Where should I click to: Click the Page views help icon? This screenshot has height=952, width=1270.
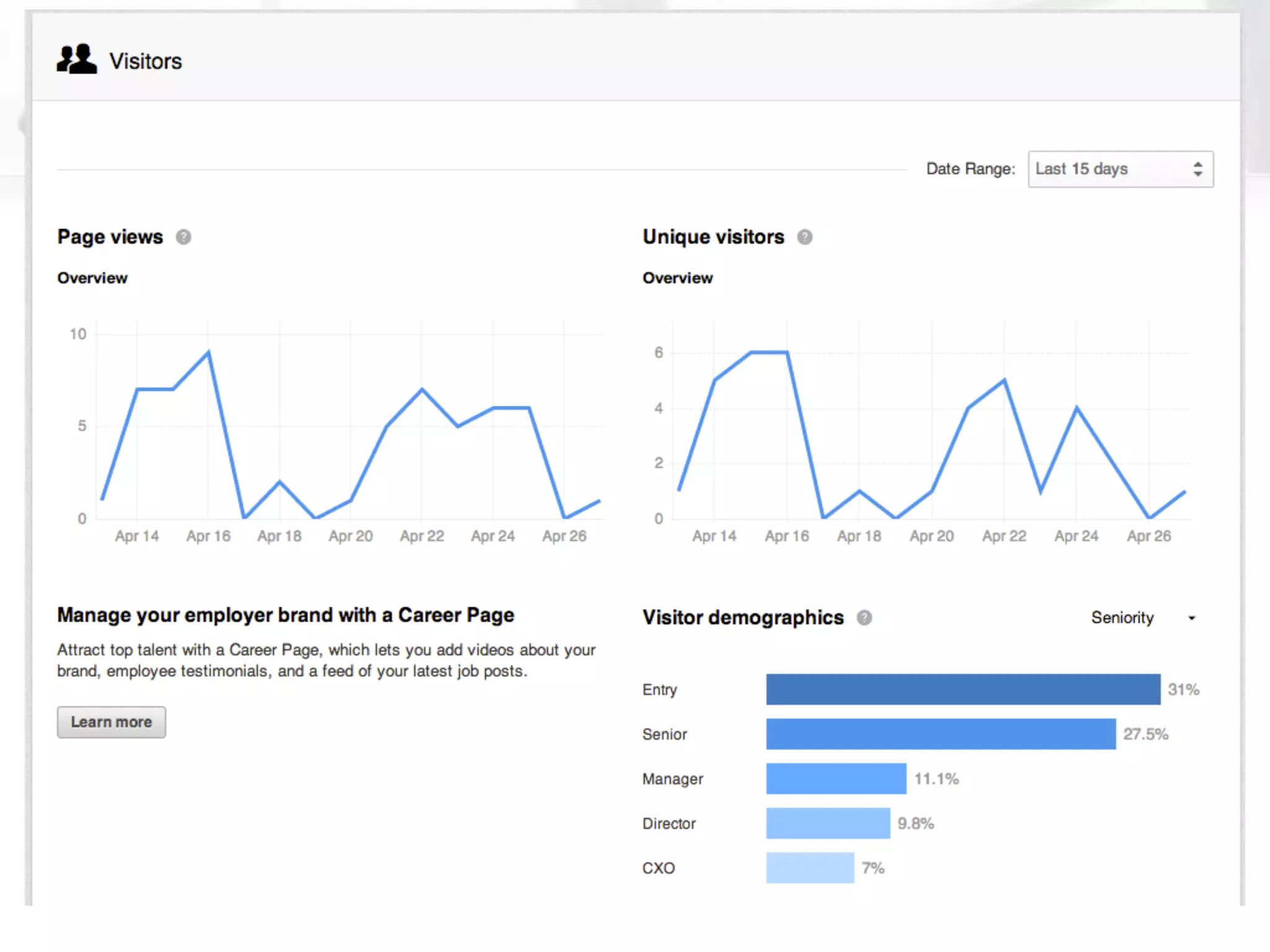(x=184, y=237)
